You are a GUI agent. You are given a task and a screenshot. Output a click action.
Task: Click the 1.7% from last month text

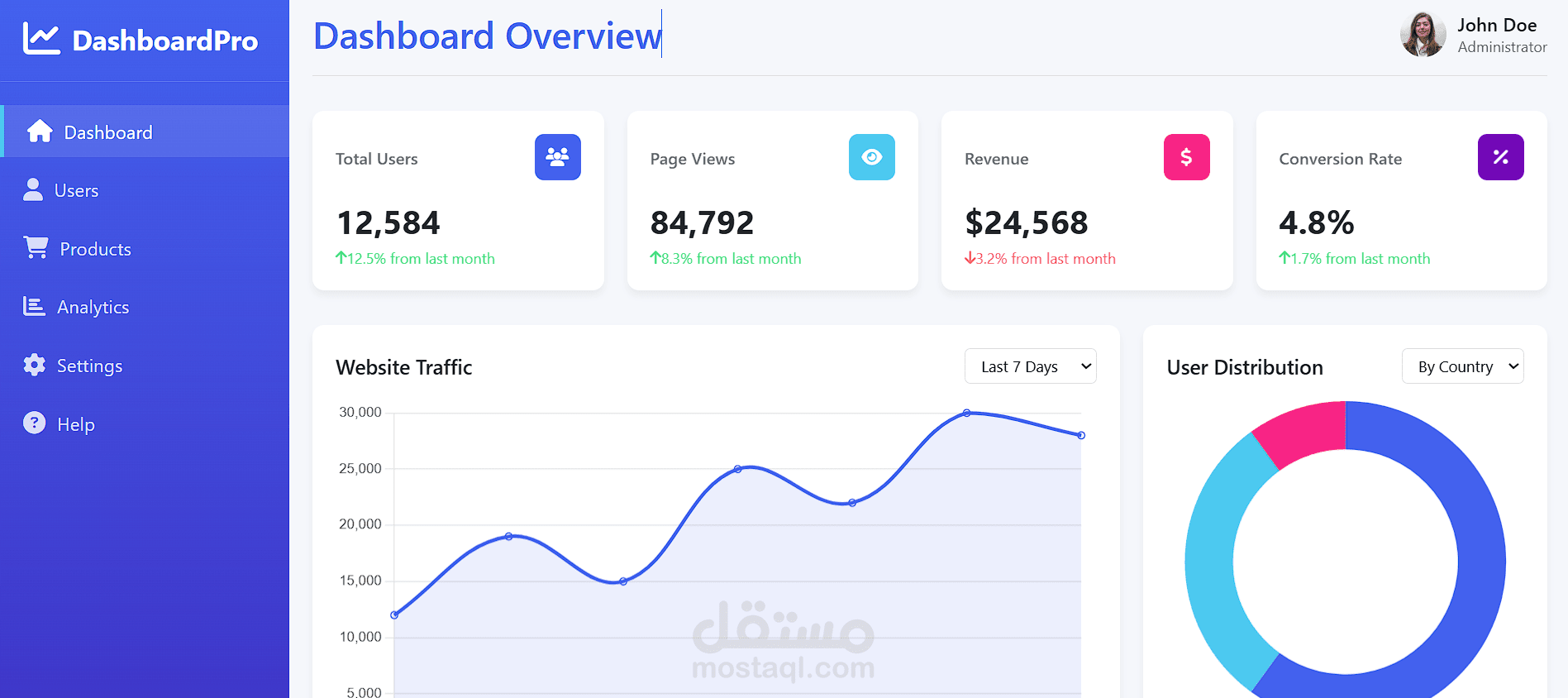pyautogui.click(x=1361, y=259)
